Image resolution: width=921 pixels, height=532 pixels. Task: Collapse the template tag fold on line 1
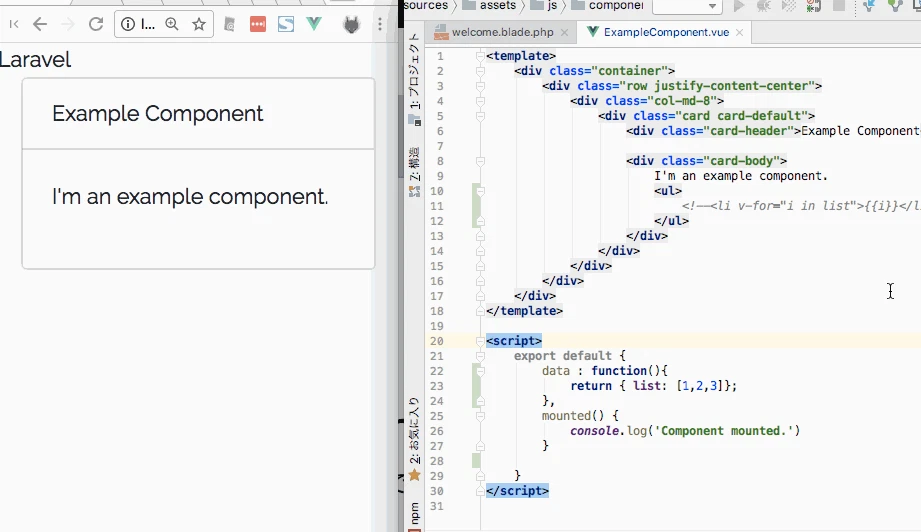coord(480,56)
